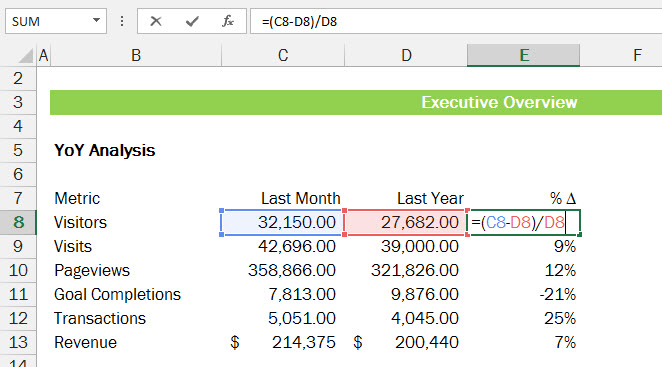This screenshot has height=367, width=662.
Task: Select column D header
Action: pyautogui.click(x=406, y=55)
